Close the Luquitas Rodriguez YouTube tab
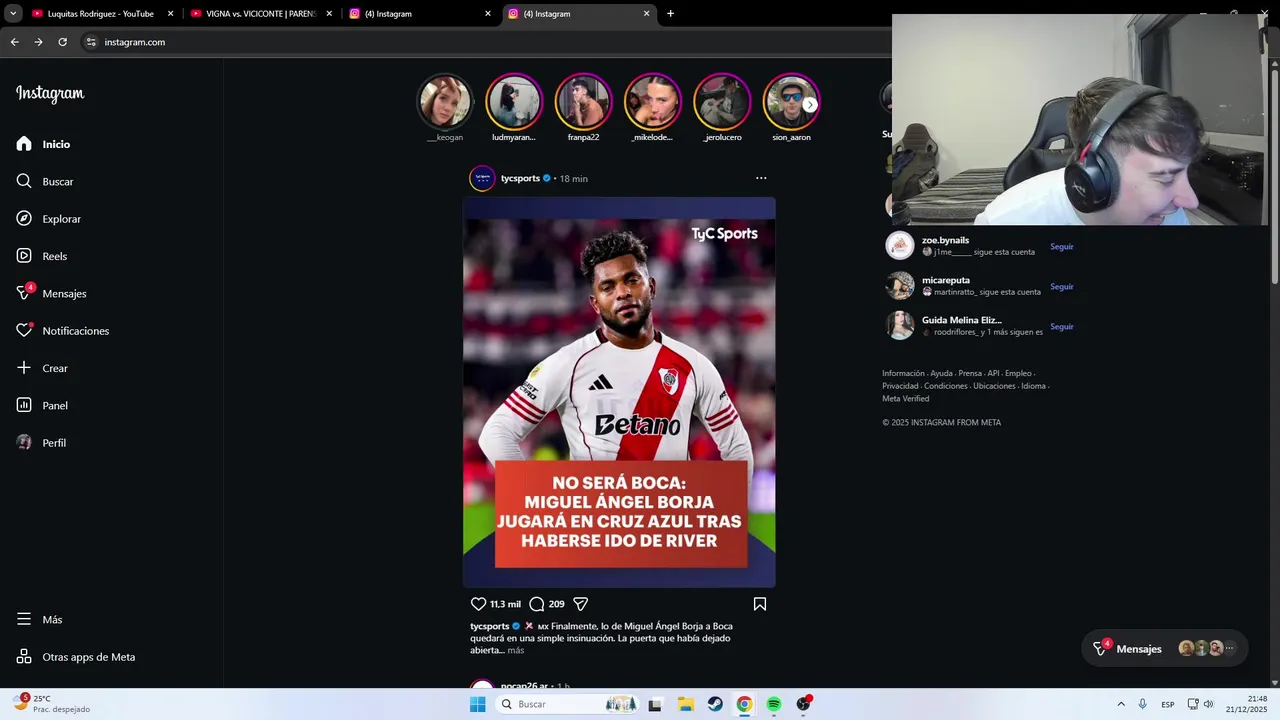Screen dimensions: 1280x720 pyautogui.click(x=170, y=14)
